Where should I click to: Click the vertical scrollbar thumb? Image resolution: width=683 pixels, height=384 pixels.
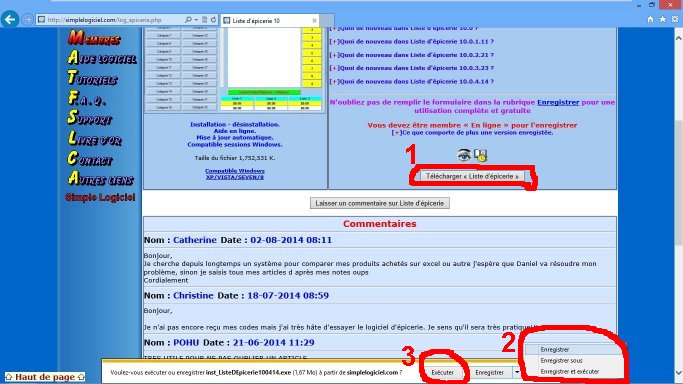coord(678,182)
